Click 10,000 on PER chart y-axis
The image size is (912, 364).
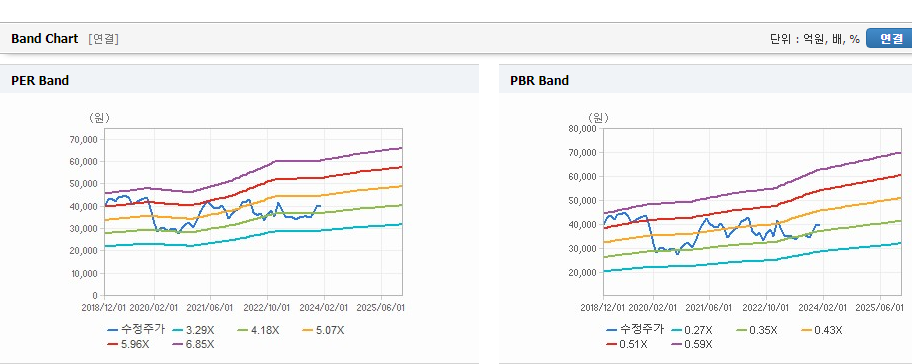[85, 273]
